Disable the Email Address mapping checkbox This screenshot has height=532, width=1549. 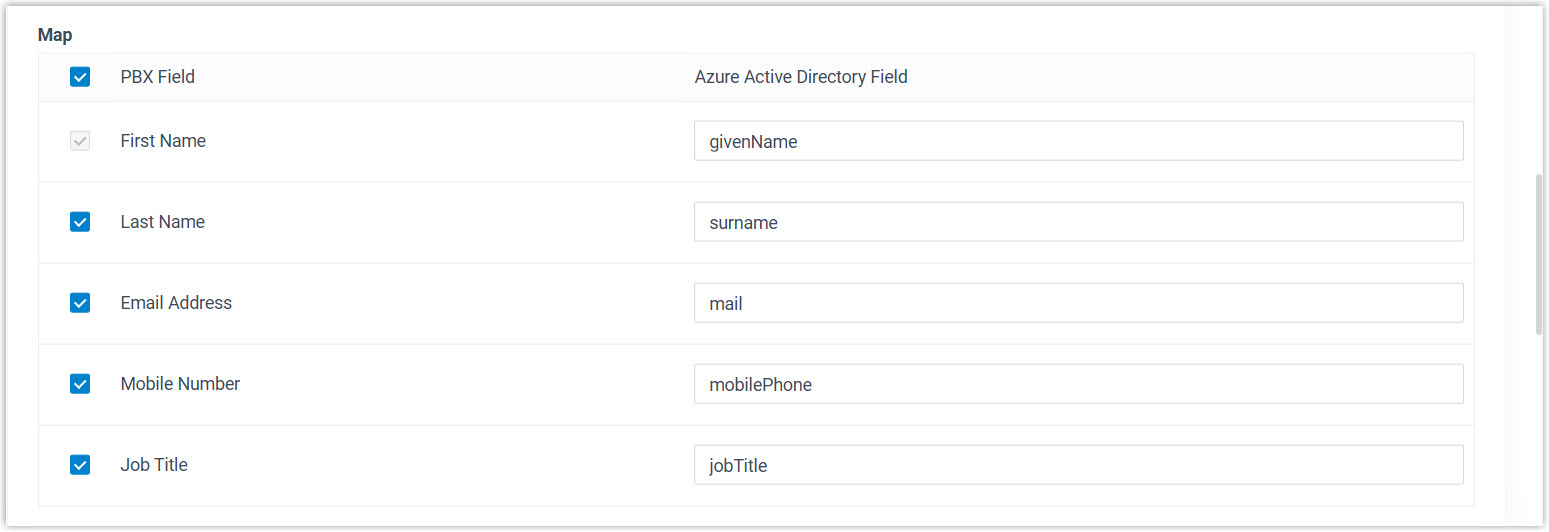[x=80, y=303]
